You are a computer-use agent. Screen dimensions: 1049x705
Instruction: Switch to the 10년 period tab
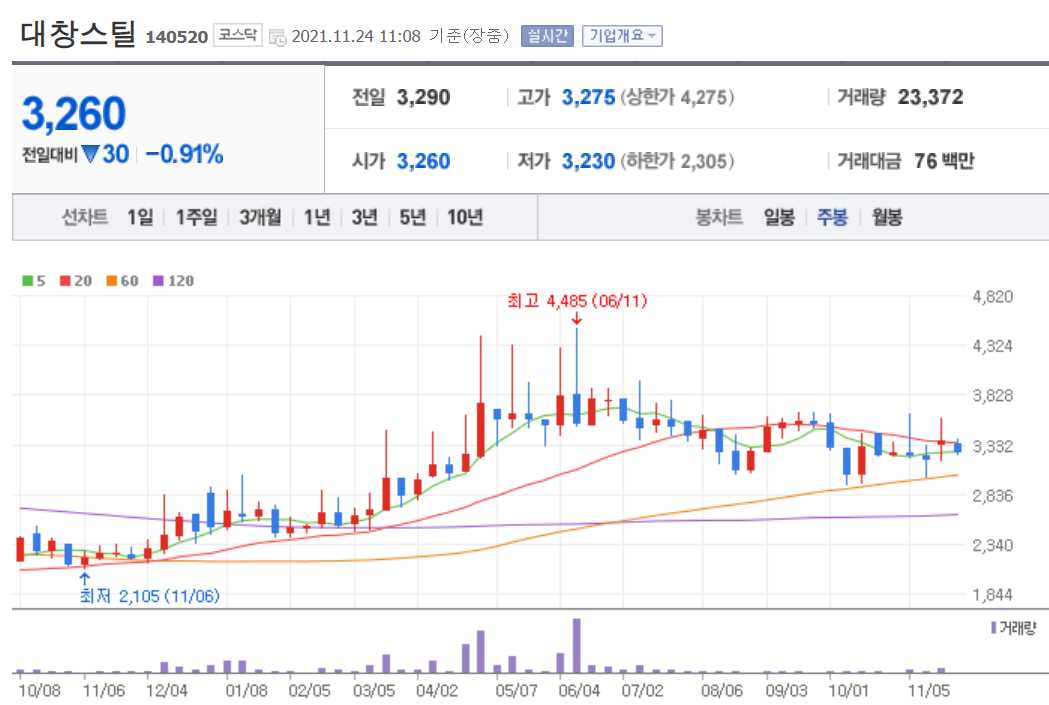[466, 217]
